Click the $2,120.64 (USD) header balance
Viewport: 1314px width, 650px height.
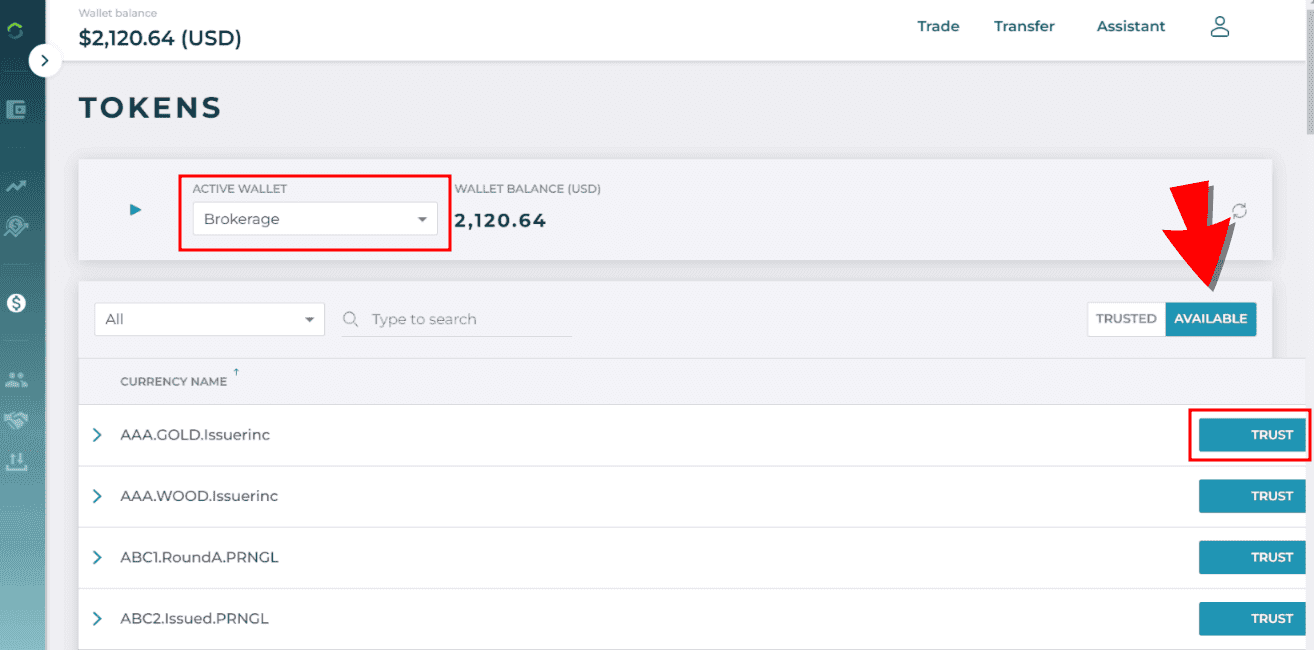(160, 38)
